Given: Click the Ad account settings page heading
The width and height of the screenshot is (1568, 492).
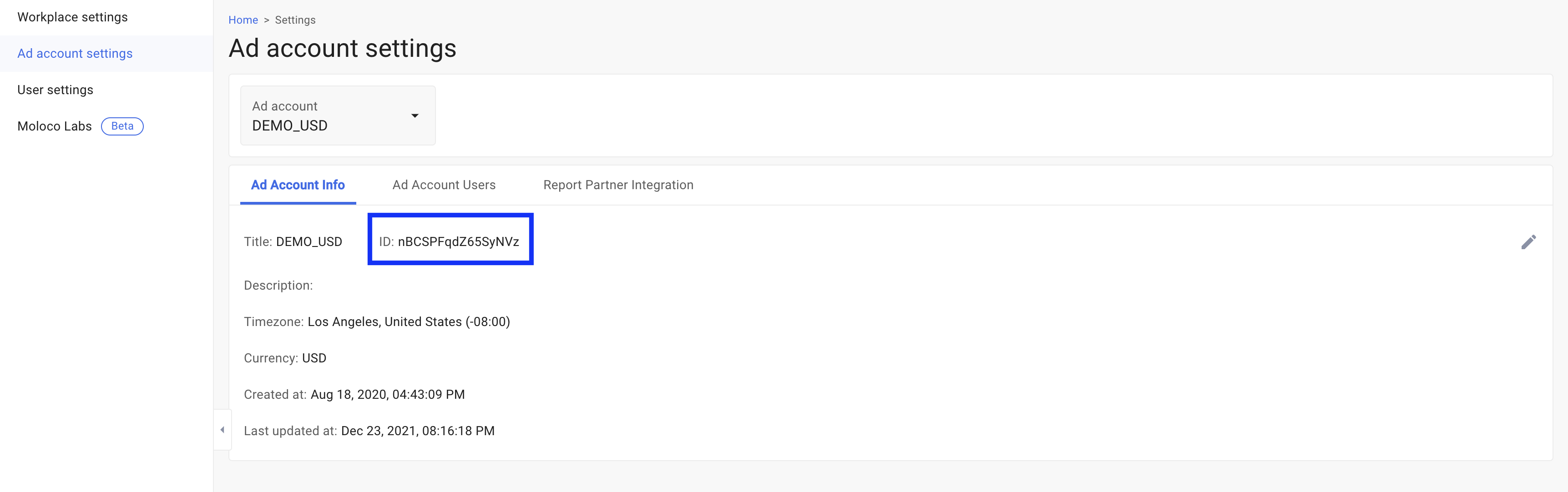Looking at the screenshot, I should tap(342, 48).
